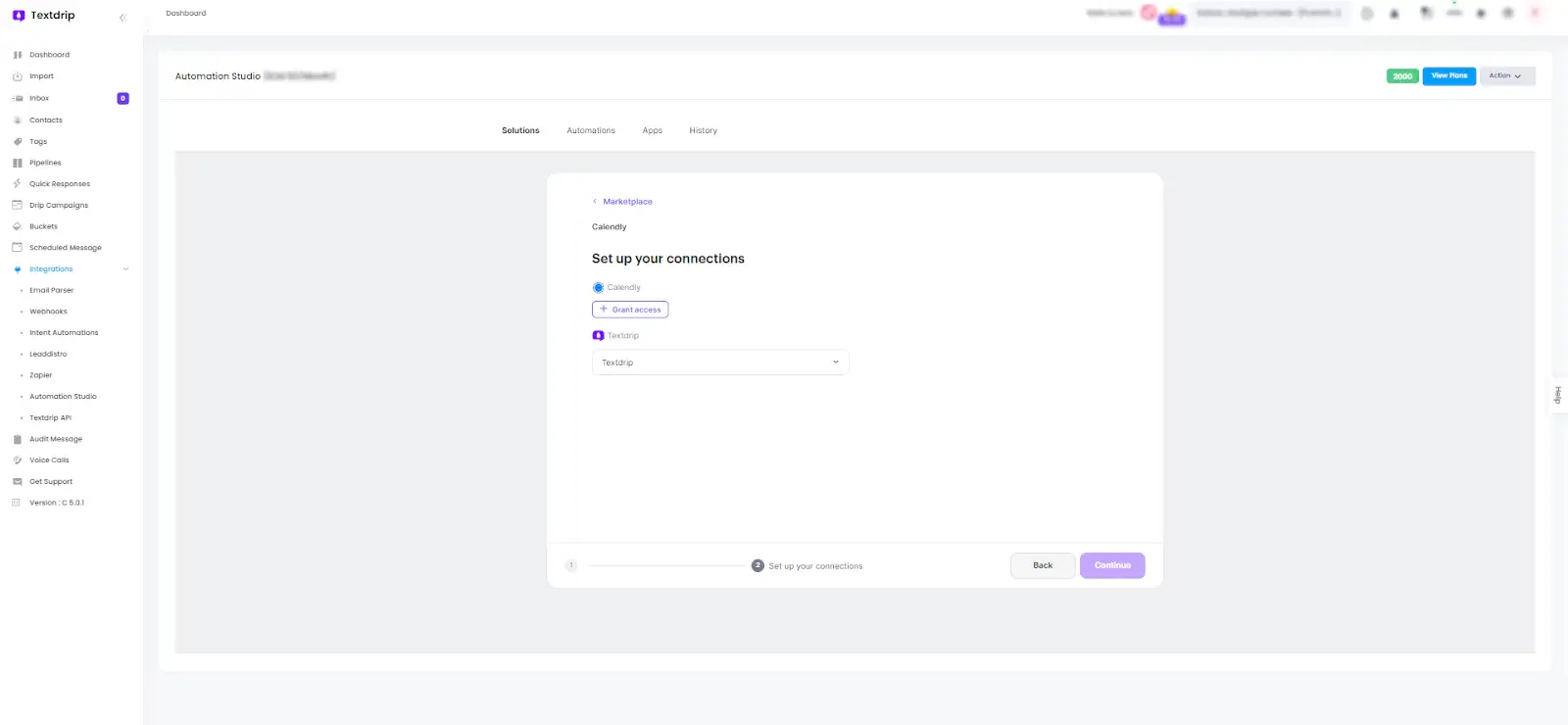Click step 1 circle in wizard footer
The height and width of the screenshot is (725, 1568).
(571, 565)
